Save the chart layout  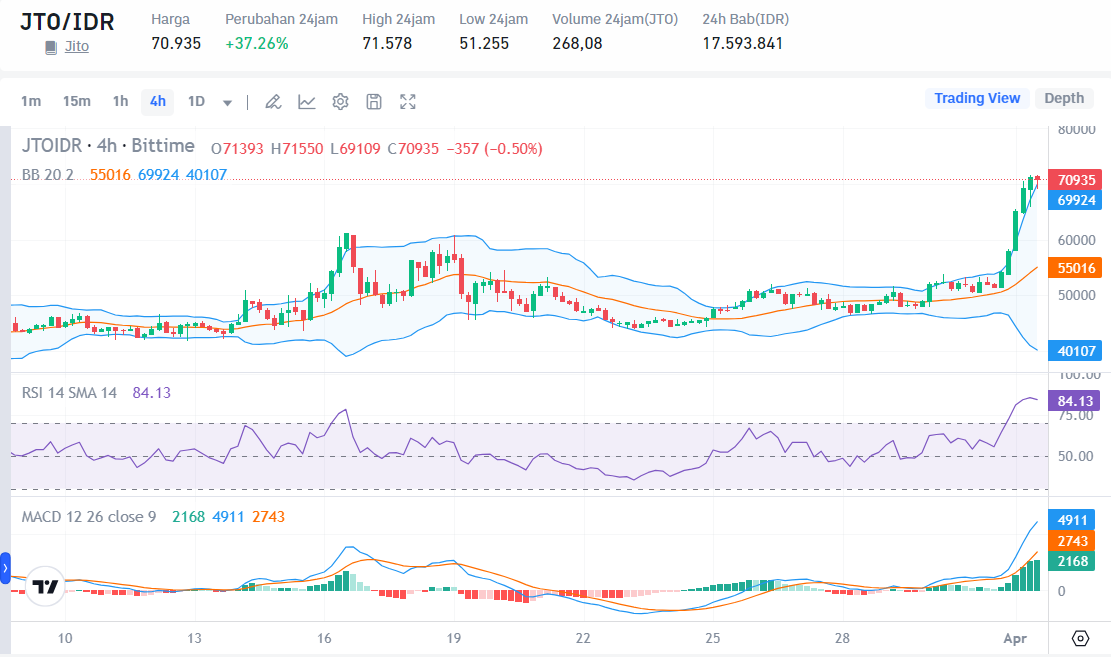372,101
